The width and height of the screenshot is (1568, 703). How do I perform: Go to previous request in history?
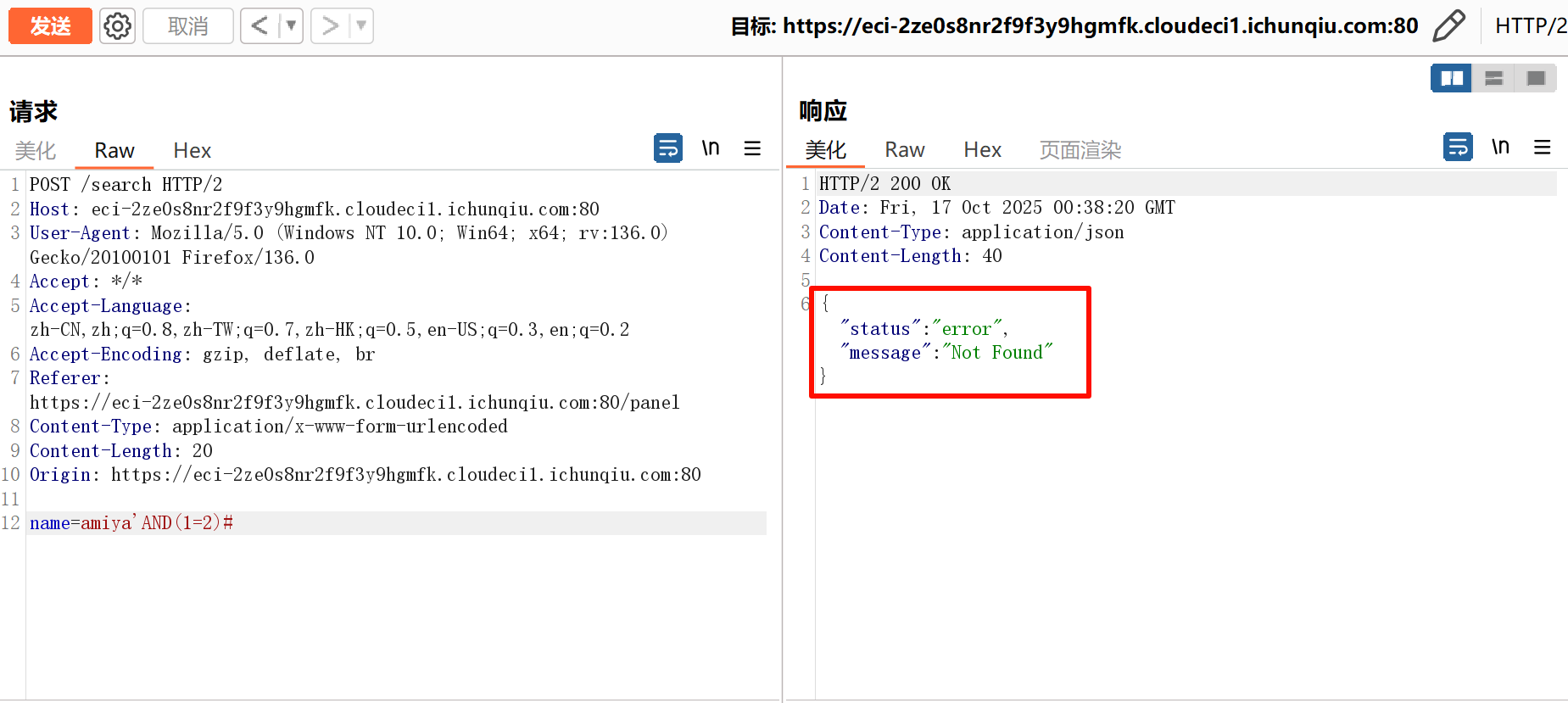pyautogui.click(x=259, y=26)
